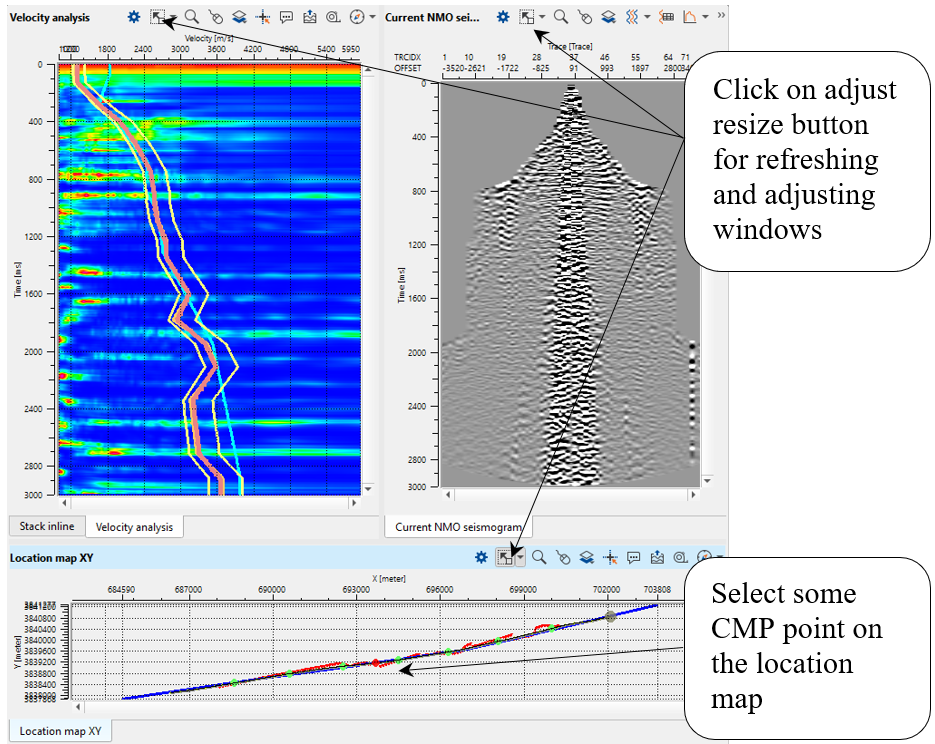935x744 pixels.
Task: Switch to the Stack inline tab
Action: (x=46, y=527)
